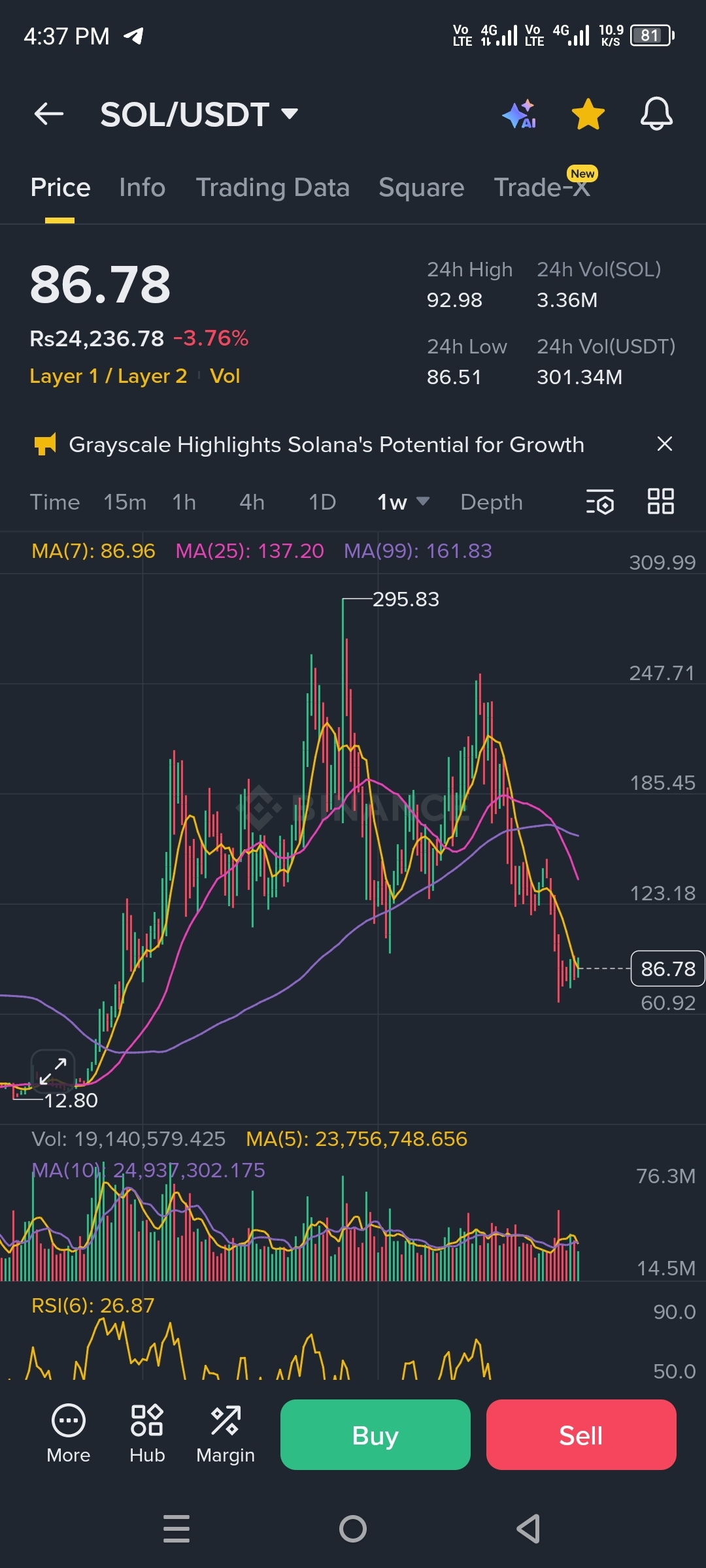
Task: Switch to the Price tab
Action: pos(60,188)
